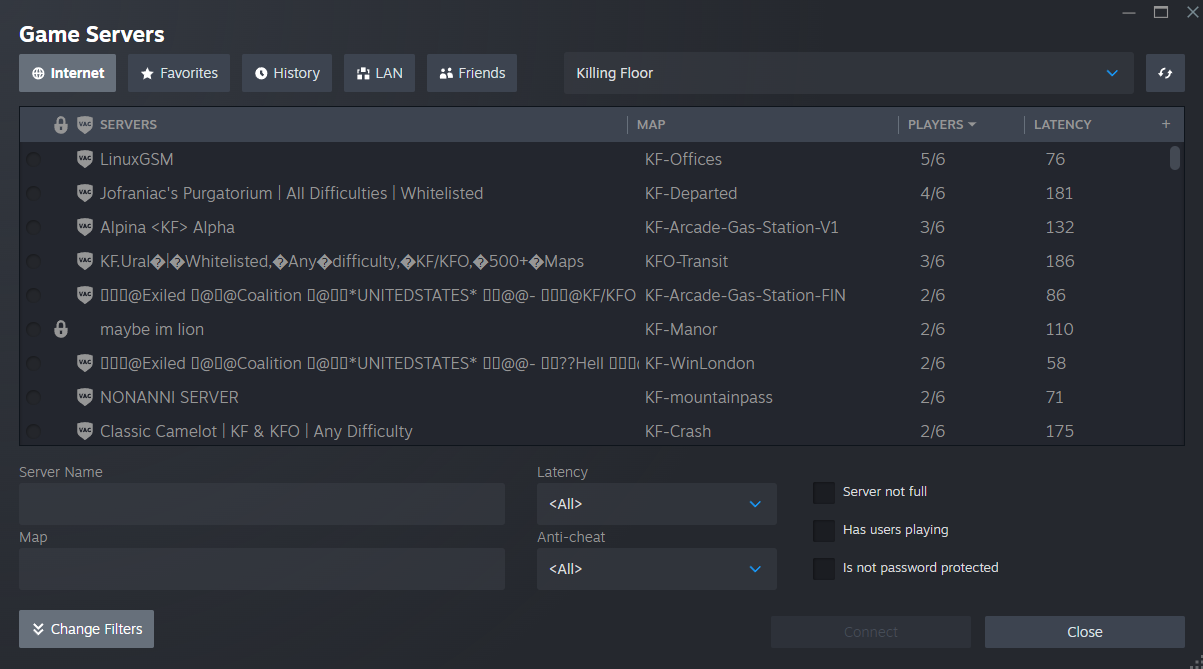Click the latency value 175
Viewport: 1203px width, 669px height.
pyautogui.click(x=1059, y=431)
